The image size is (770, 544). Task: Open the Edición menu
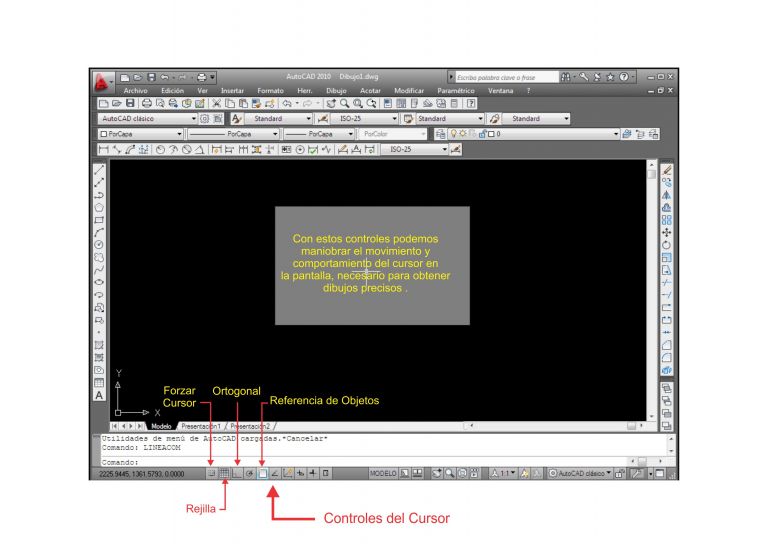[x=172, y=91]
